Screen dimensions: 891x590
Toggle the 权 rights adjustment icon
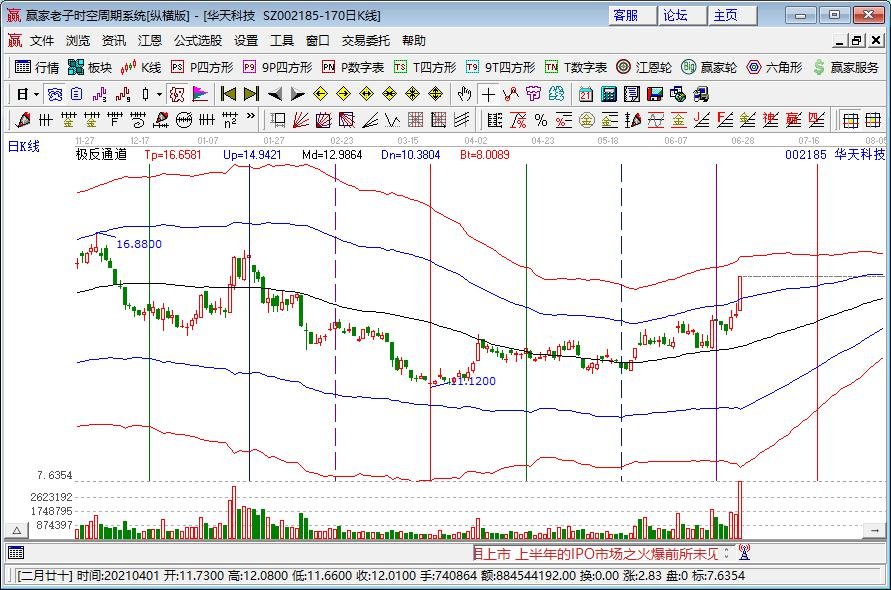[177, 94]
